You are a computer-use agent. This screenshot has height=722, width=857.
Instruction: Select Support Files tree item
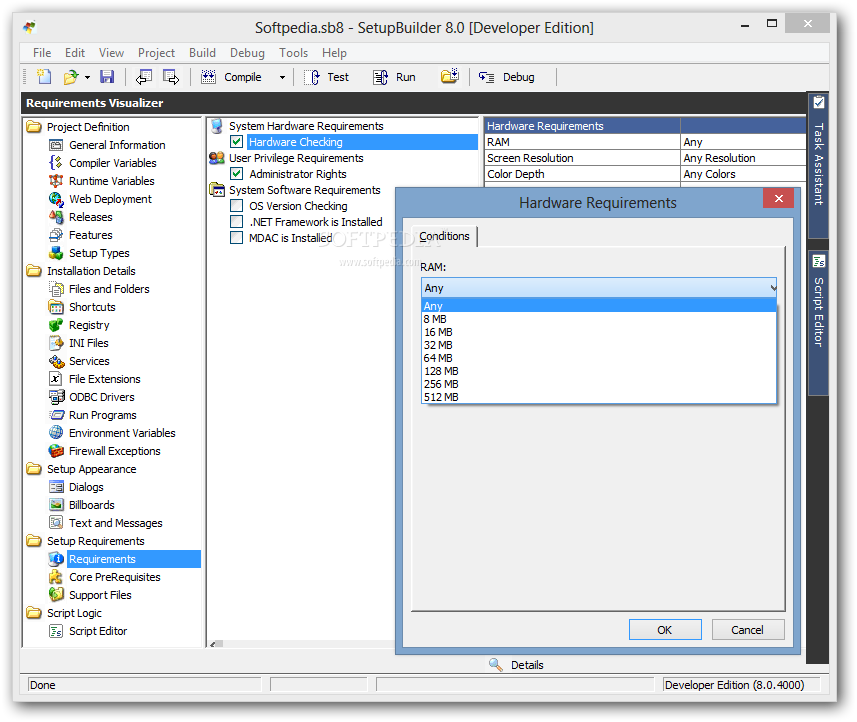coord(100,595)
